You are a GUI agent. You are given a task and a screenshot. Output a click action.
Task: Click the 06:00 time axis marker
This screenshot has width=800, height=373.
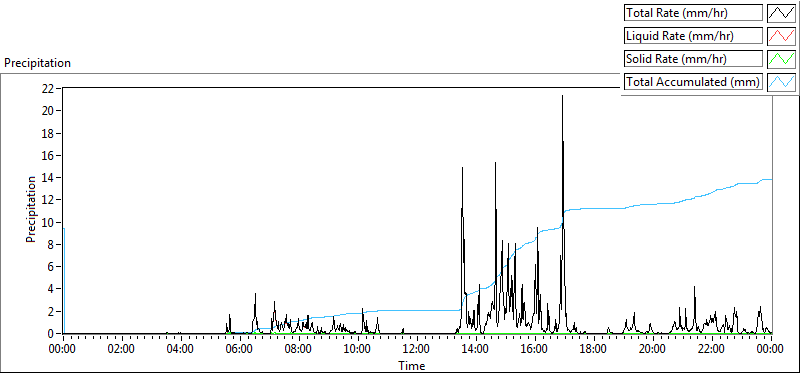pos(239,350)
